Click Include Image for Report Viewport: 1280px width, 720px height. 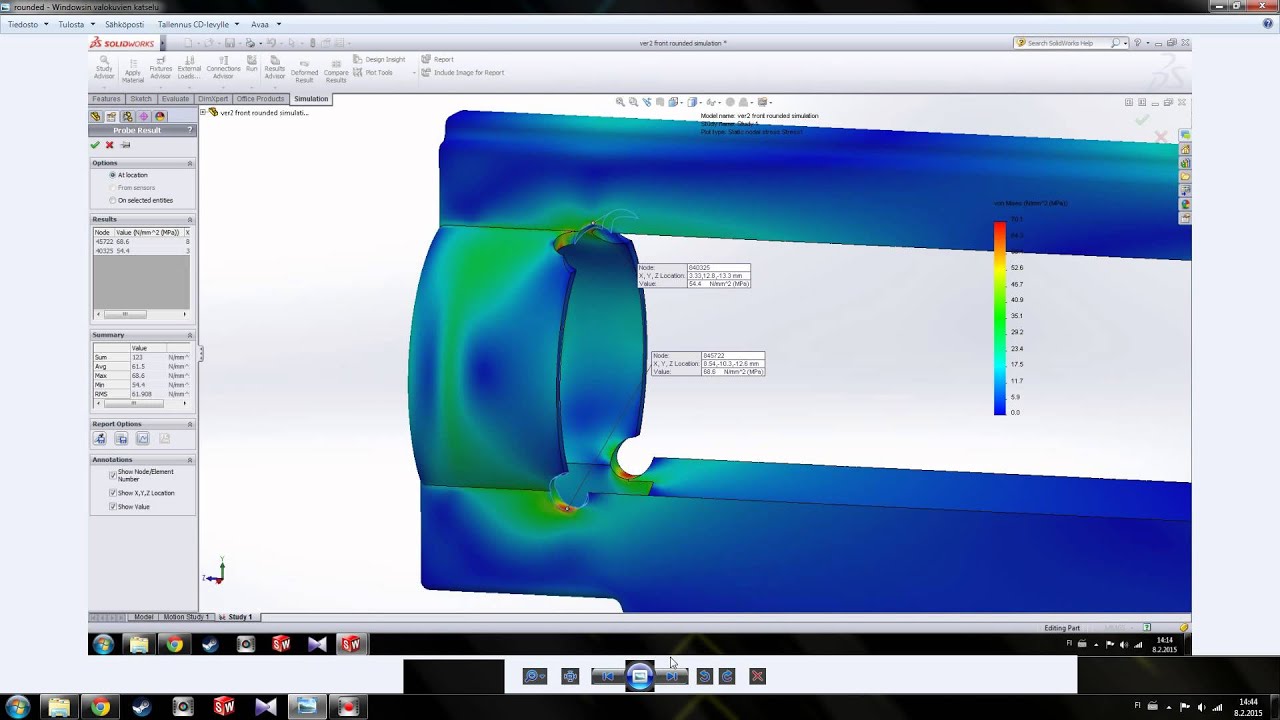point(462,72)
